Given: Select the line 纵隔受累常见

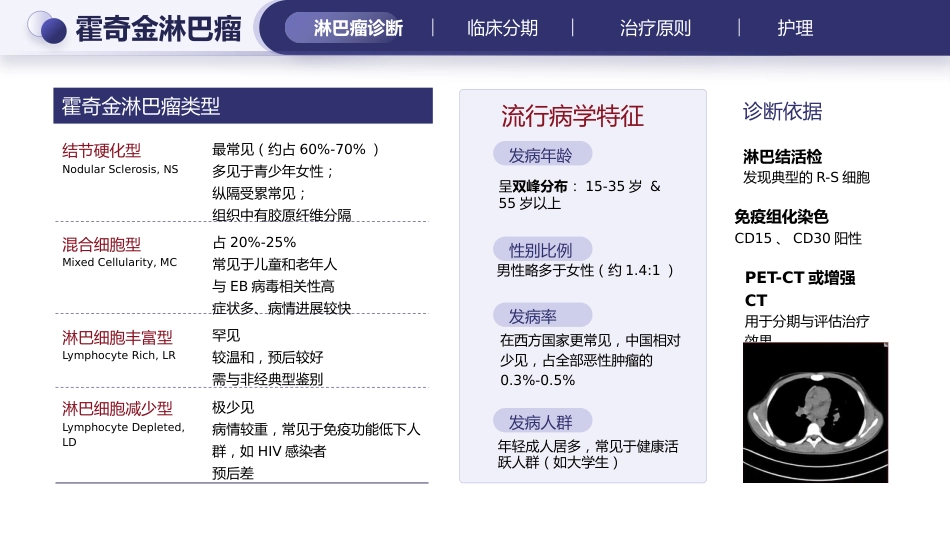Looking at the screenshot, I should click(x=259, y=193).
